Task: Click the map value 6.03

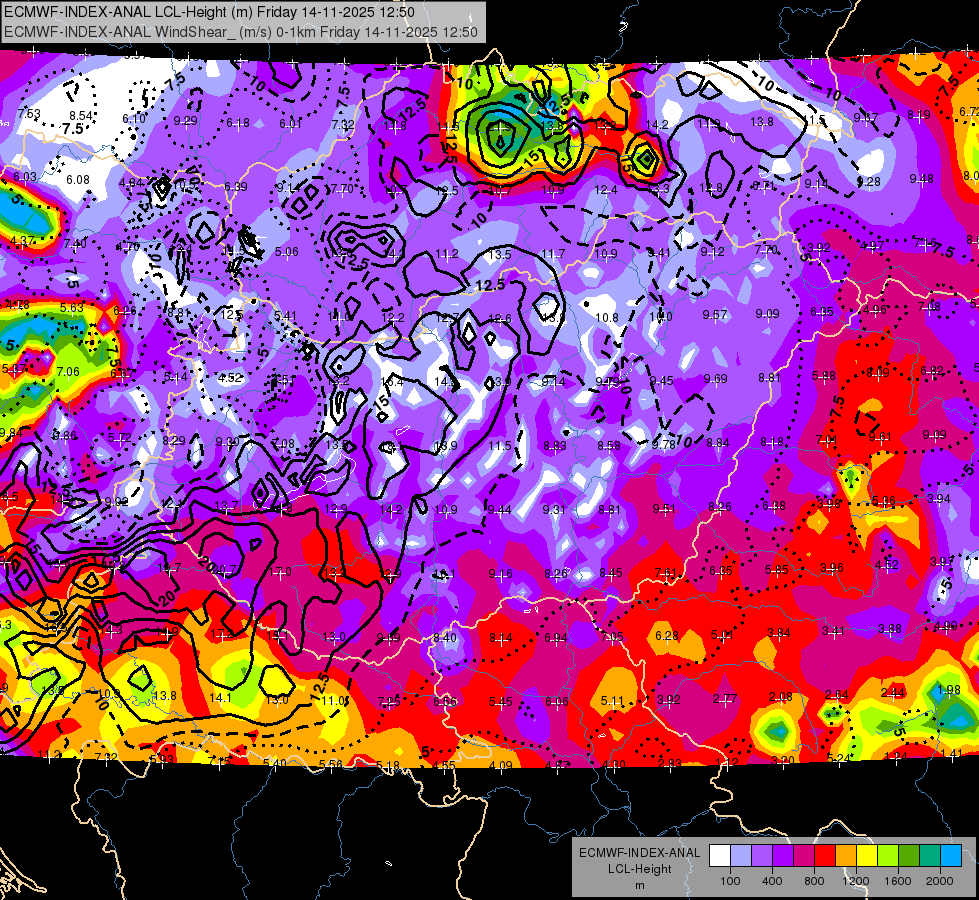Action: (25, 177)
